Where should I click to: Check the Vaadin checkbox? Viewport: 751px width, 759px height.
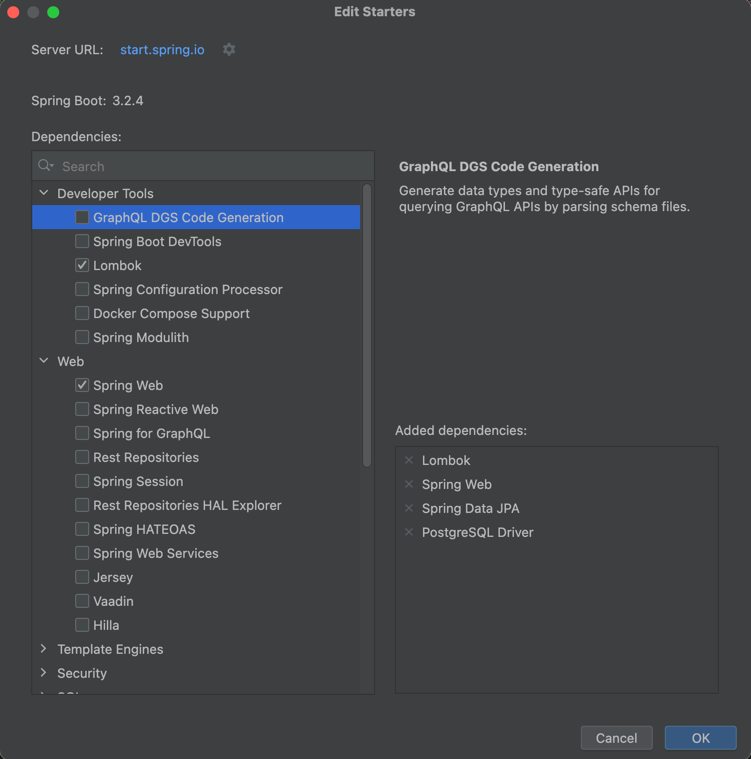[82, 601]
